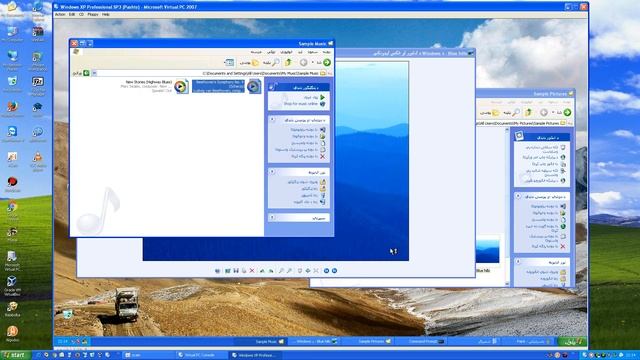Viewport: 640px width, 360px height.
Task: Click the Recycle Bin icon on guest desktop
Action: (67, 314)
